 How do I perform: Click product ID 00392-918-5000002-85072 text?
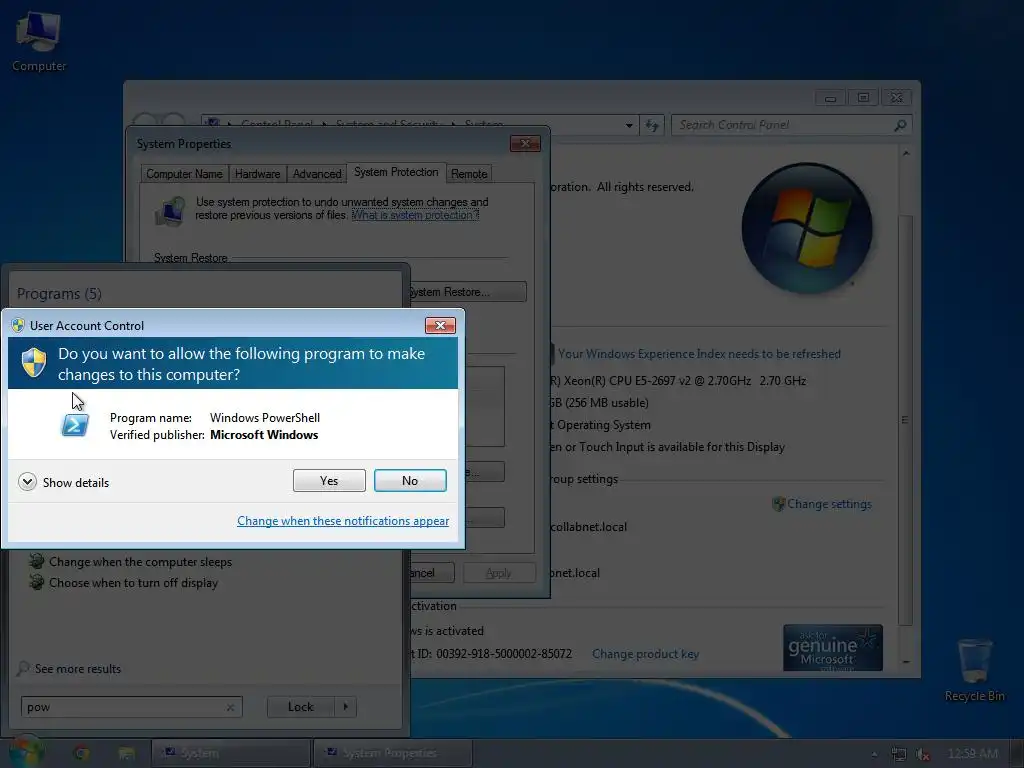point(504,654)
